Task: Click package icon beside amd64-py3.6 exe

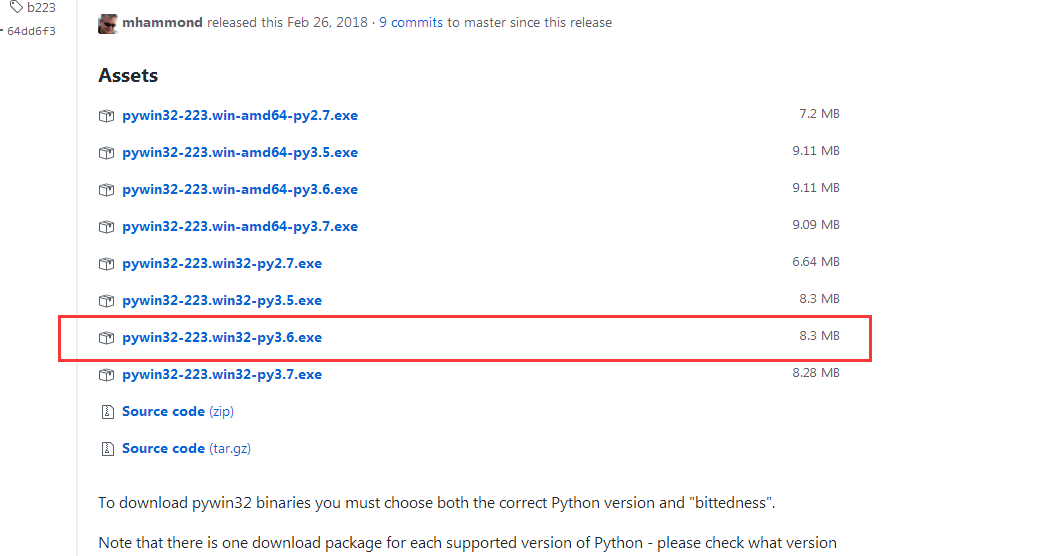Action: coord(106,190)
